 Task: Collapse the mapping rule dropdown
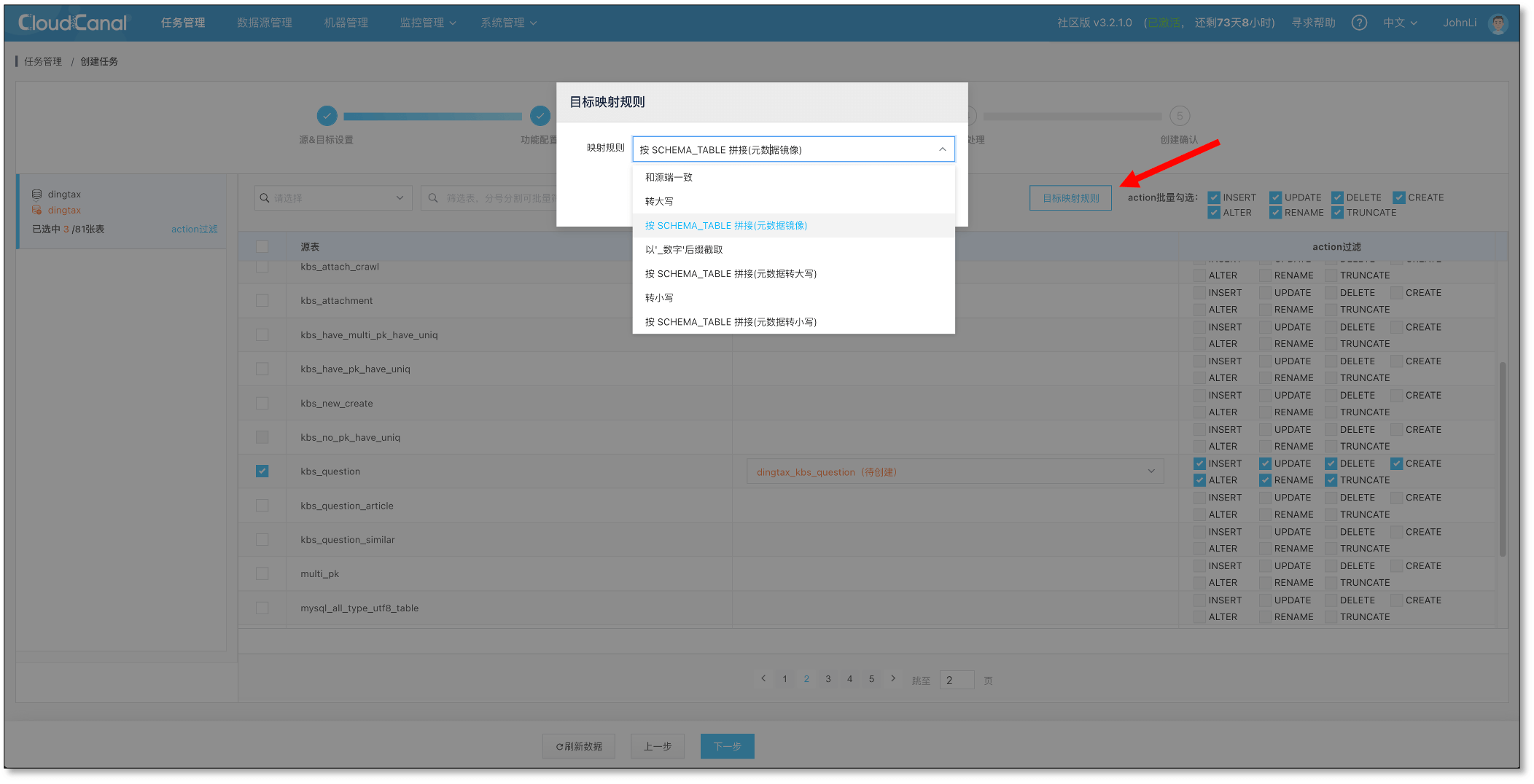(x=942, y=149)
